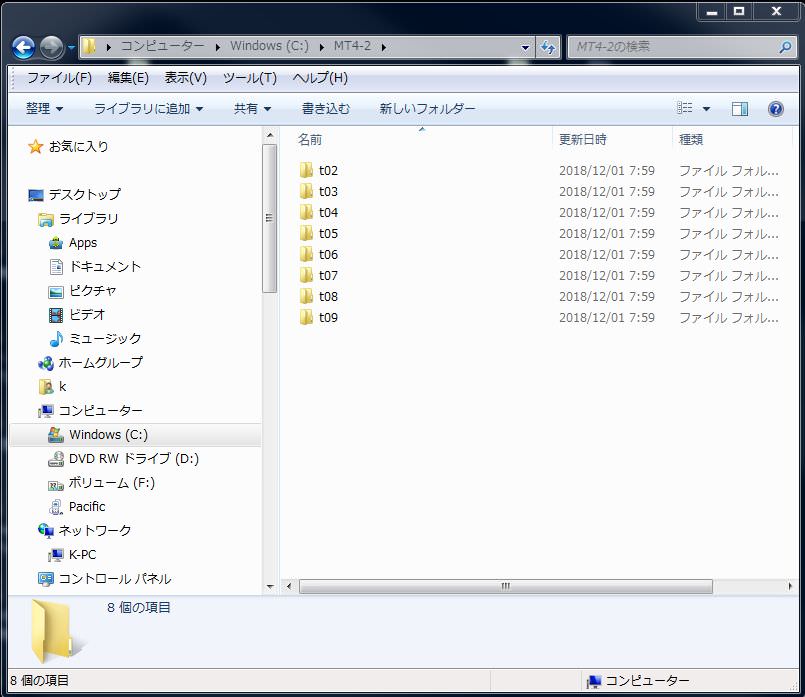This screenshot has height=697, width=805.
Task: Click the 書き込む button
Action: tap(326, 109)
